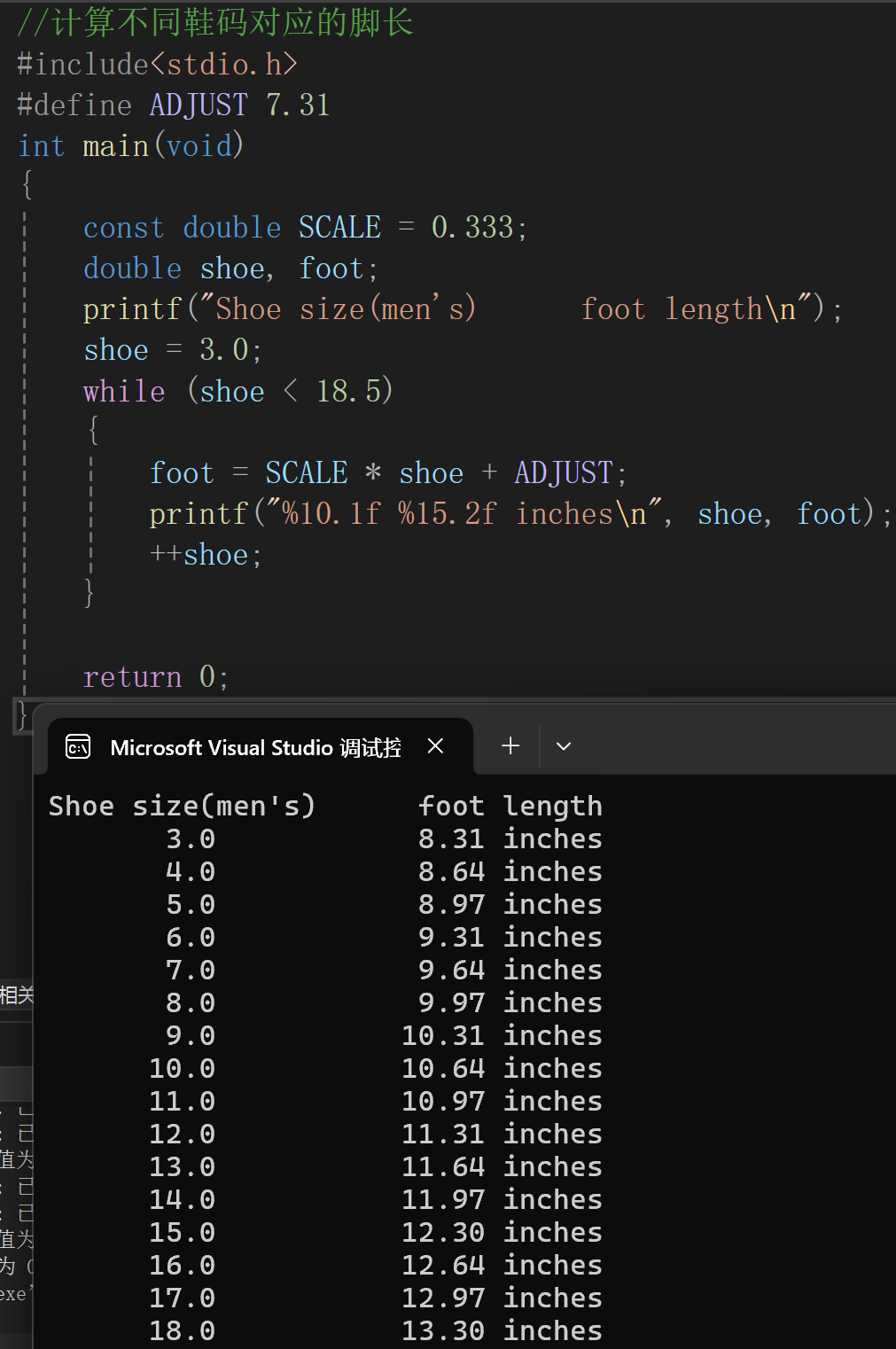Click the return 0 statement

click(156, 677)
